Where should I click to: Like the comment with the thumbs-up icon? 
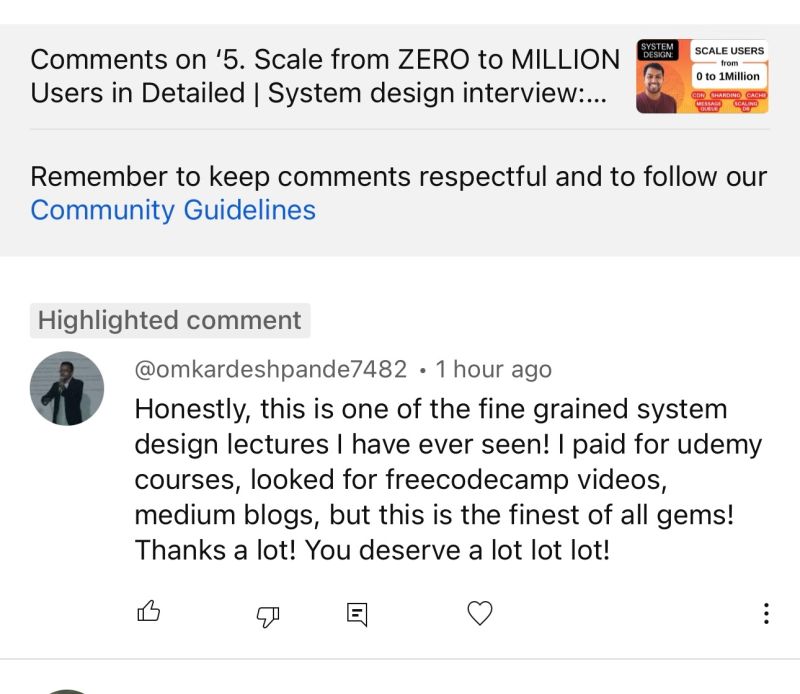148,611
